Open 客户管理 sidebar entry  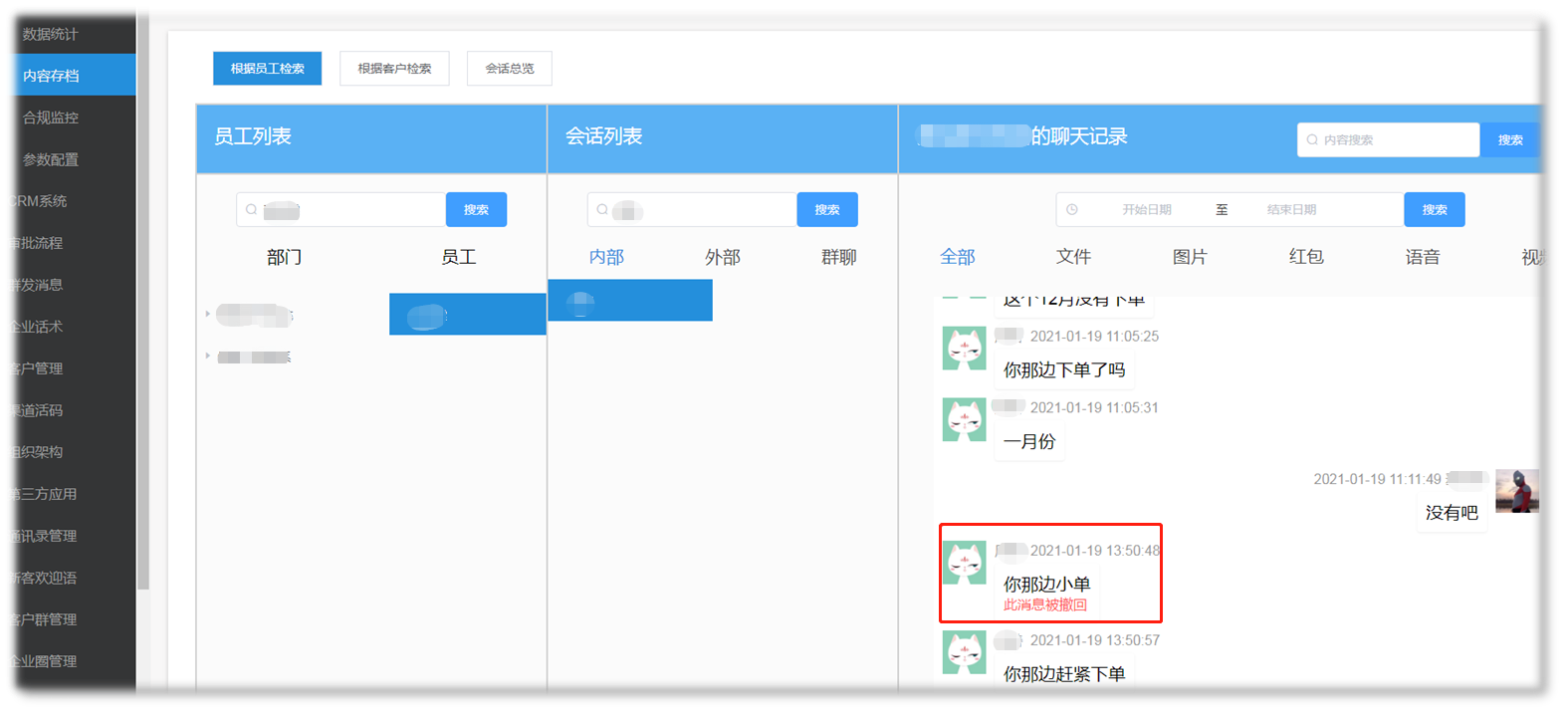(x=36, y=368)
